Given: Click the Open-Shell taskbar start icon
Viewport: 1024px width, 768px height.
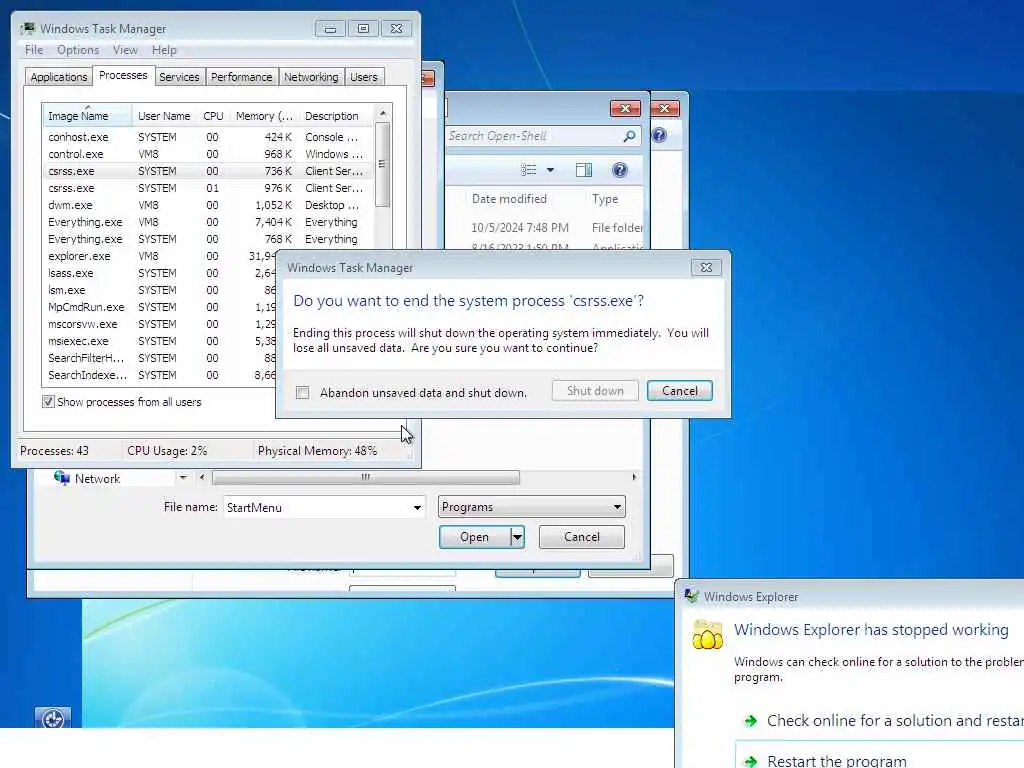Looking at the screenshot, I should click(x=53, y=718).
